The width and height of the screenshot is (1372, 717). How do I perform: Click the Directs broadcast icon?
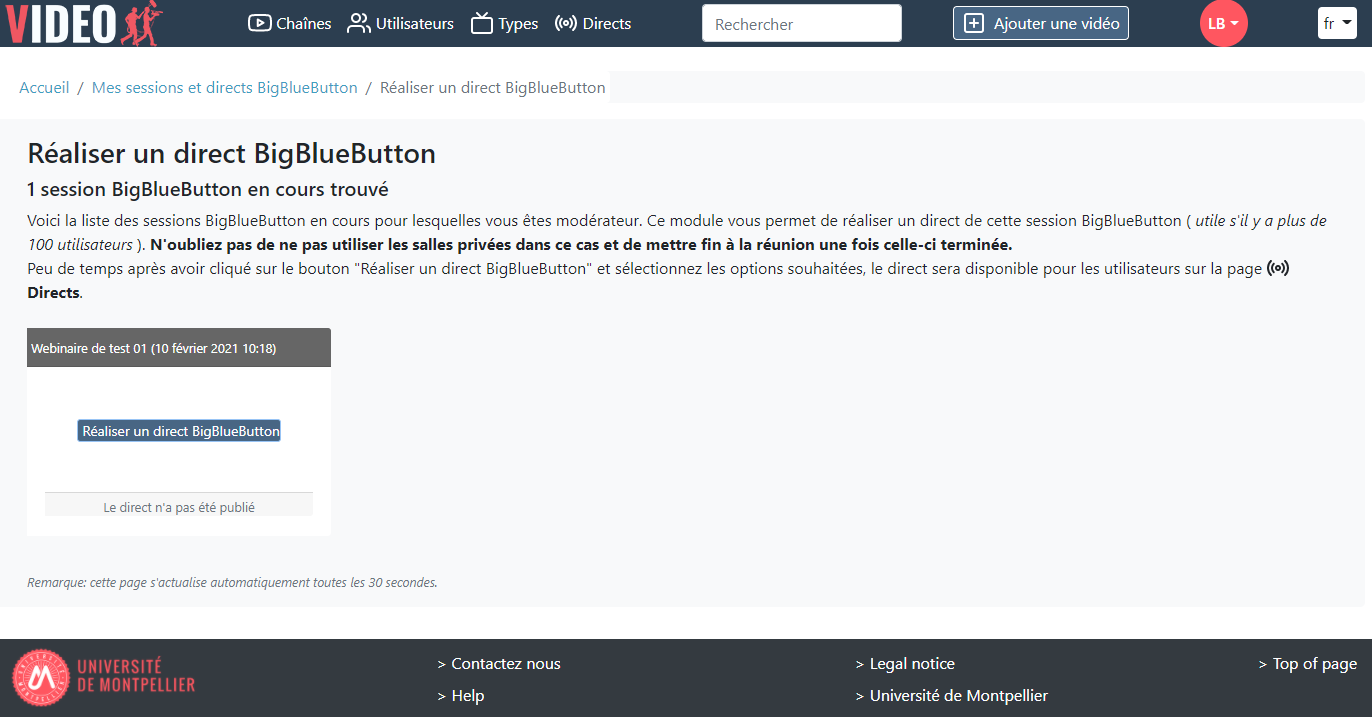point(566,23)
